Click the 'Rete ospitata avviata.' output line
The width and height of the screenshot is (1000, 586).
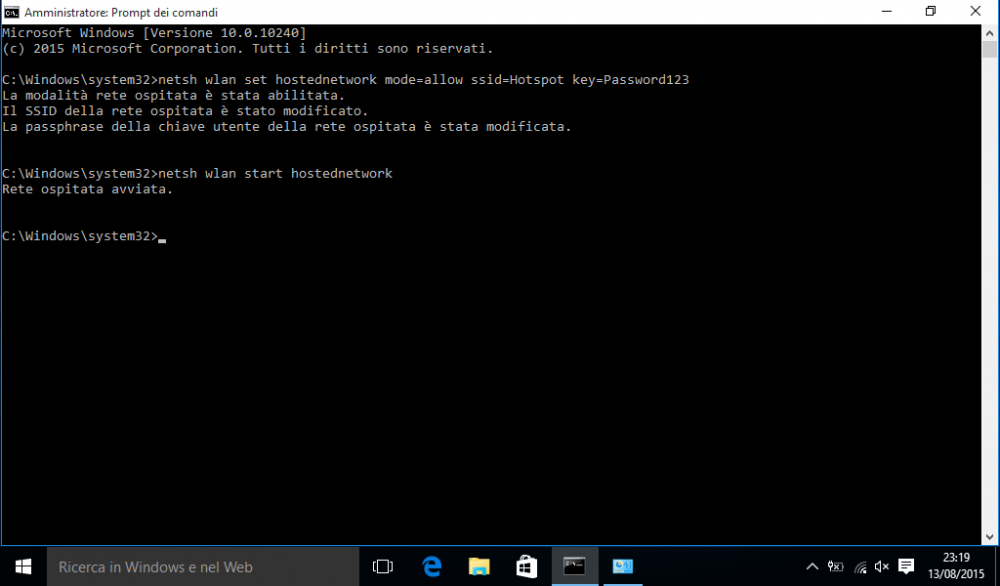(87, 189)
